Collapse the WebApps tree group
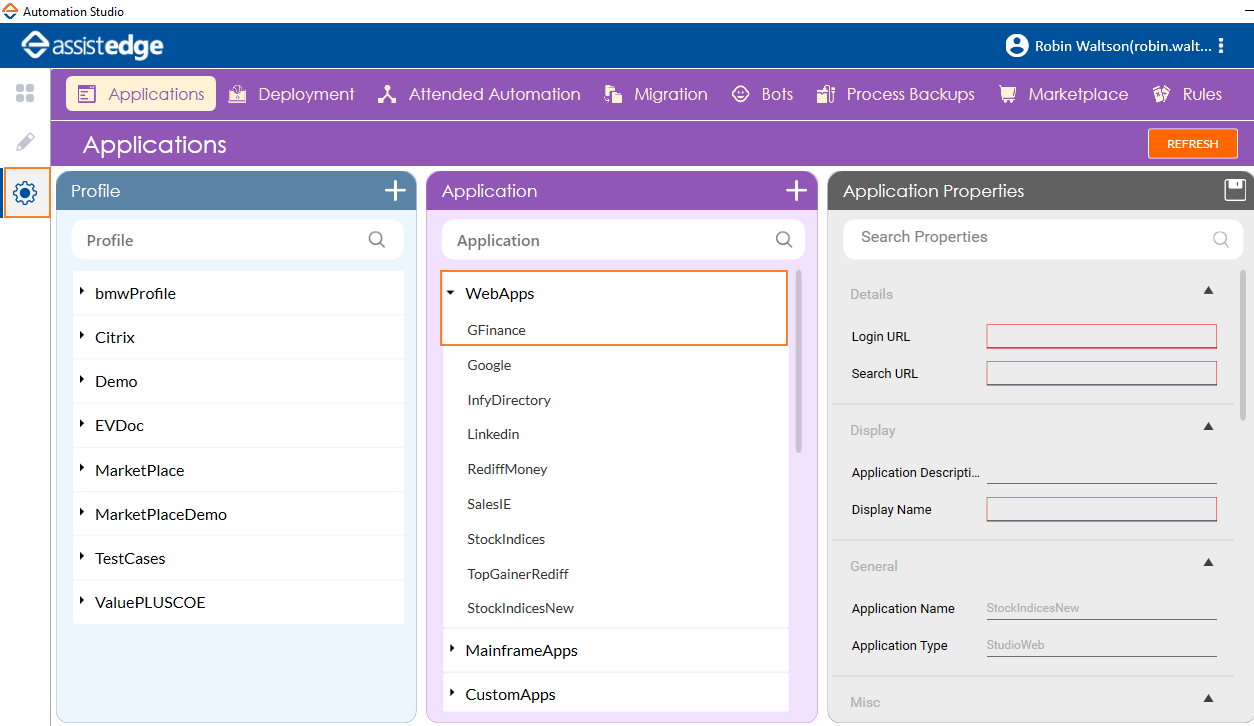The height and width of the screenshot is (726, 1254). [x=451, y=293]
